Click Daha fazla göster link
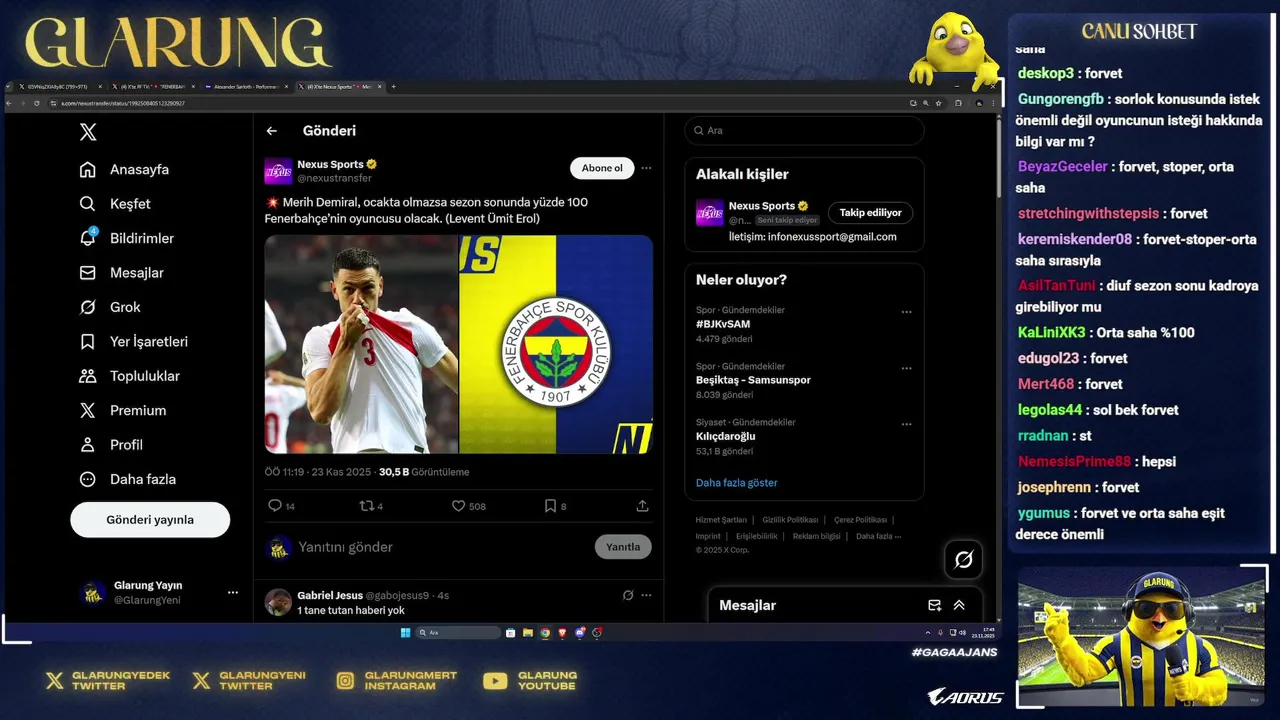The width and height of the screenshot is (1280, 720). click(736, 483)
